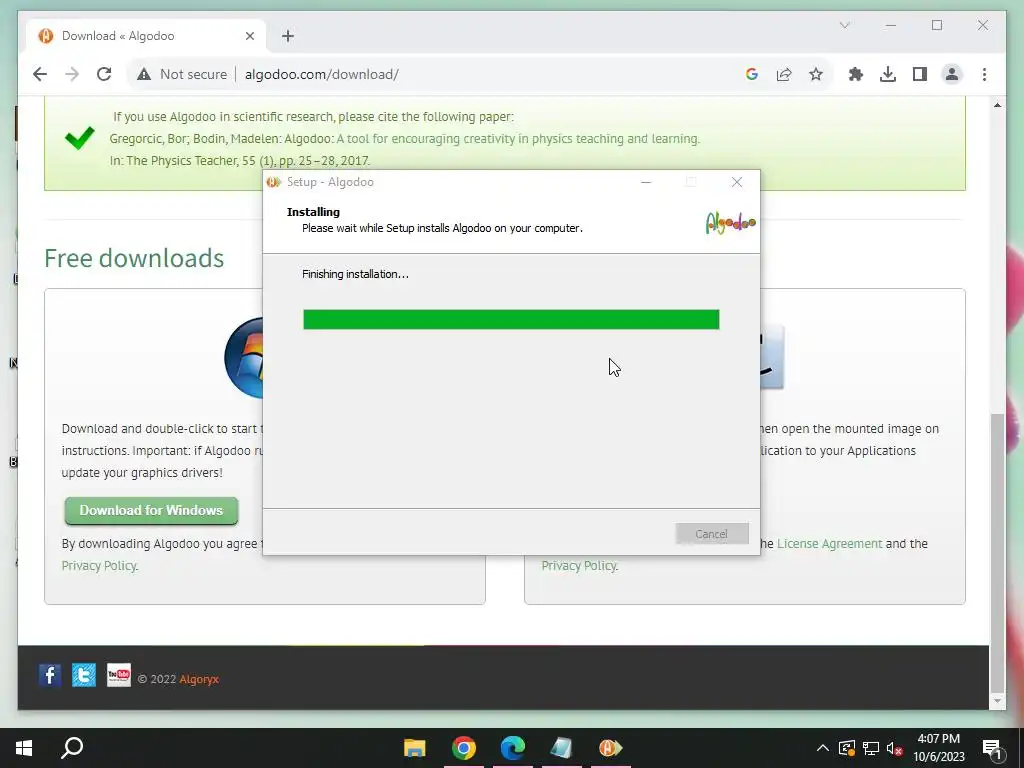Click the browser back arrow

(x=40, y=74)
